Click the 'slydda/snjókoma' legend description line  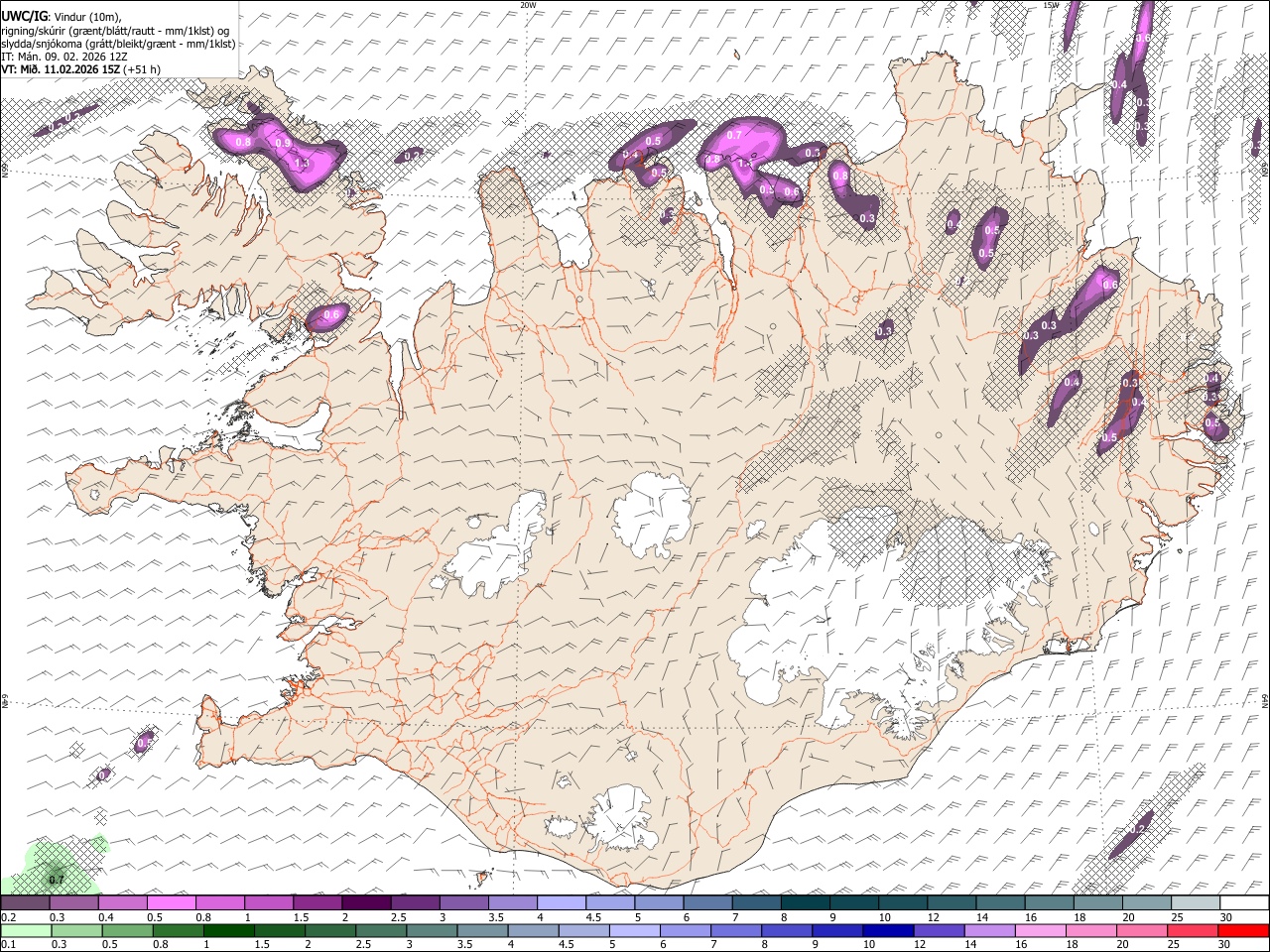[x=118, y=44]
